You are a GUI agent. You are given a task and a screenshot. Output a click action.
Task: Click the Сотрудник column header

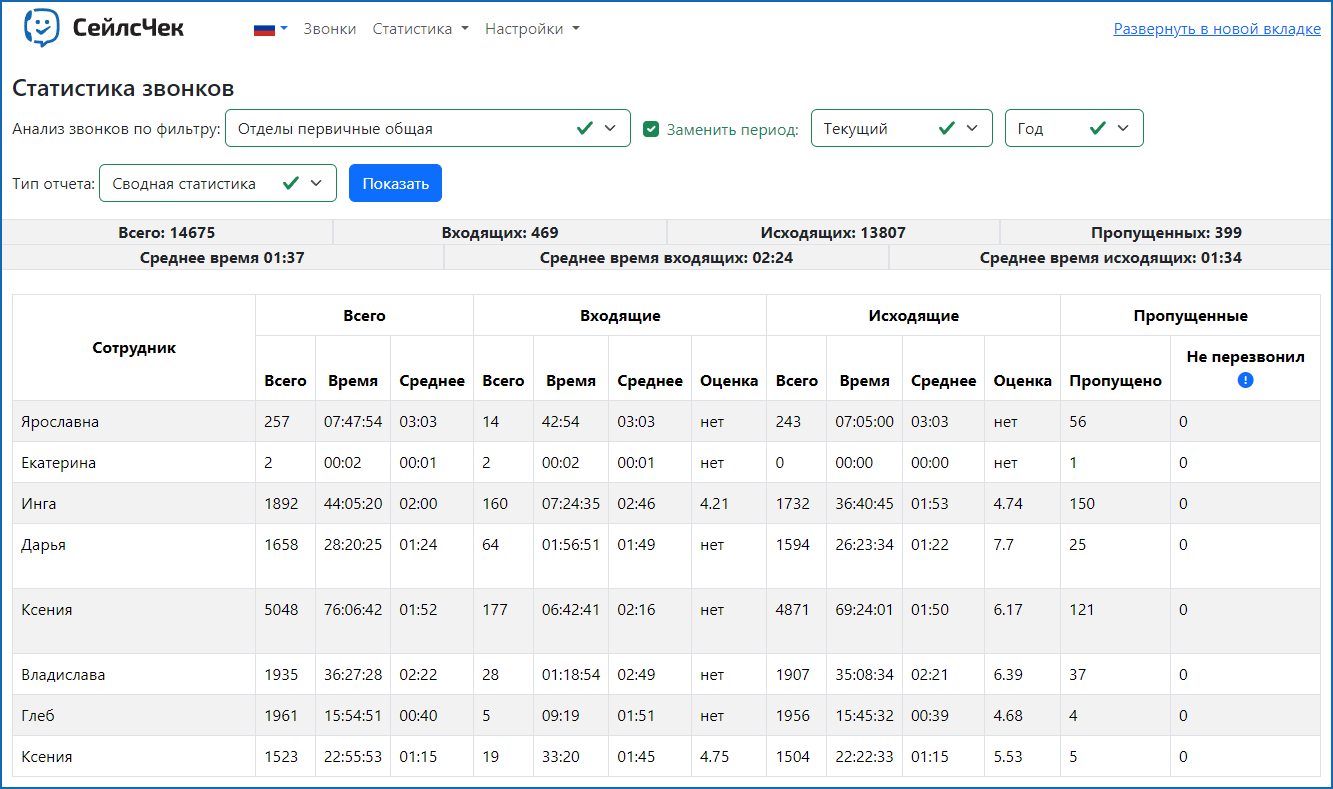[134, 348]
